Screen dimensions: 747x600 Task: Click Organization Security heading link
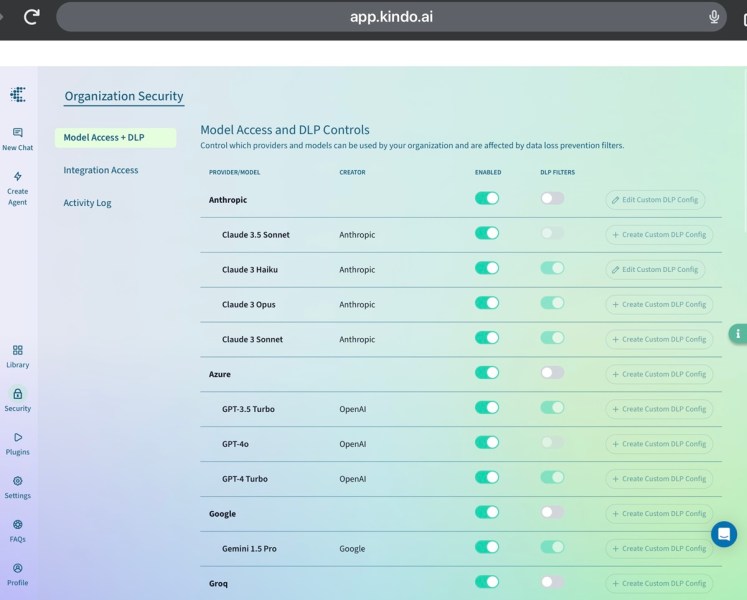tap(124, 96)
